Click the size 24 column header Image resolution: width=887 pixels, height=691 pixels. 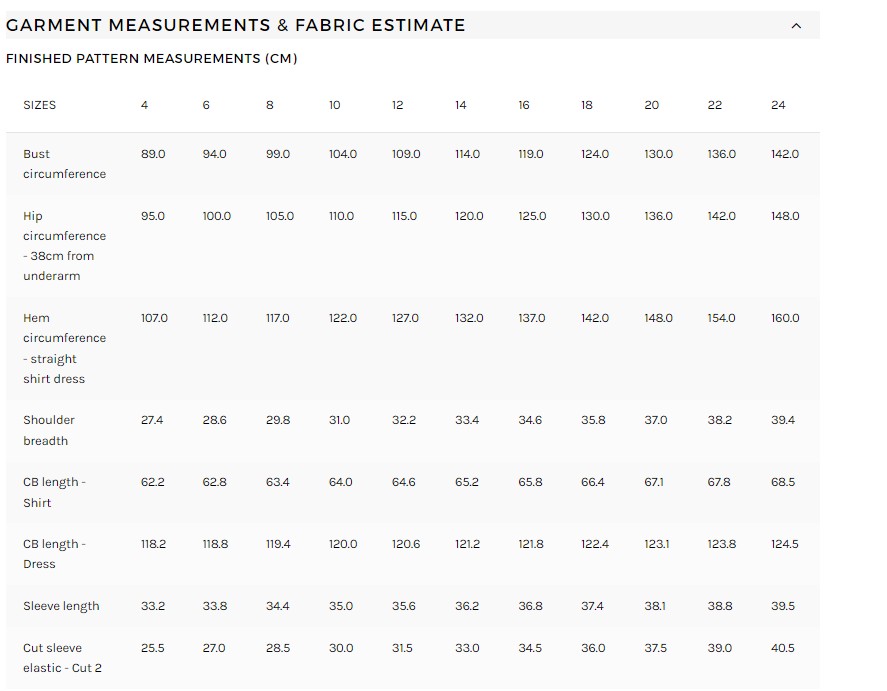pyautogui.click(x=778, y=105)
